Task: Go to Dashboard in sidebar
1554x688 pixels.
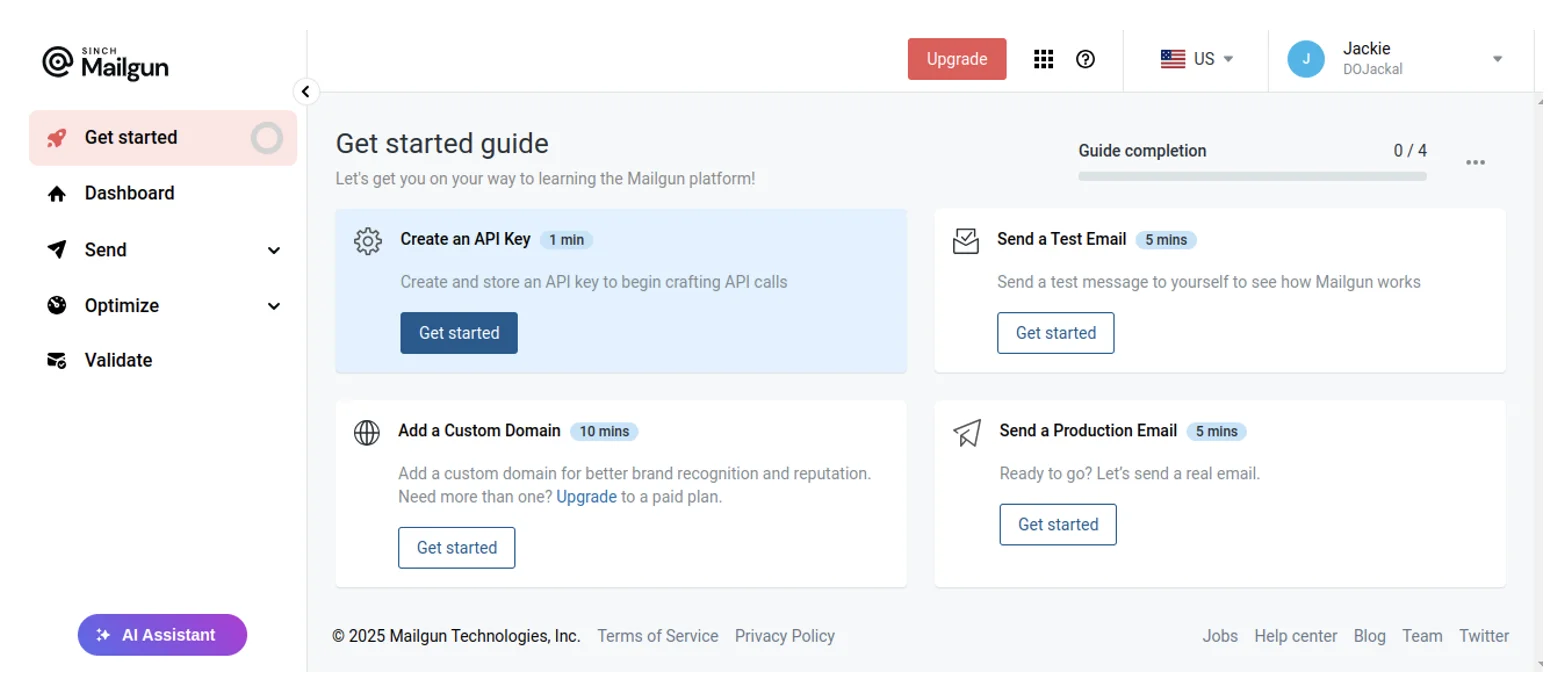Action: [163, 193]
